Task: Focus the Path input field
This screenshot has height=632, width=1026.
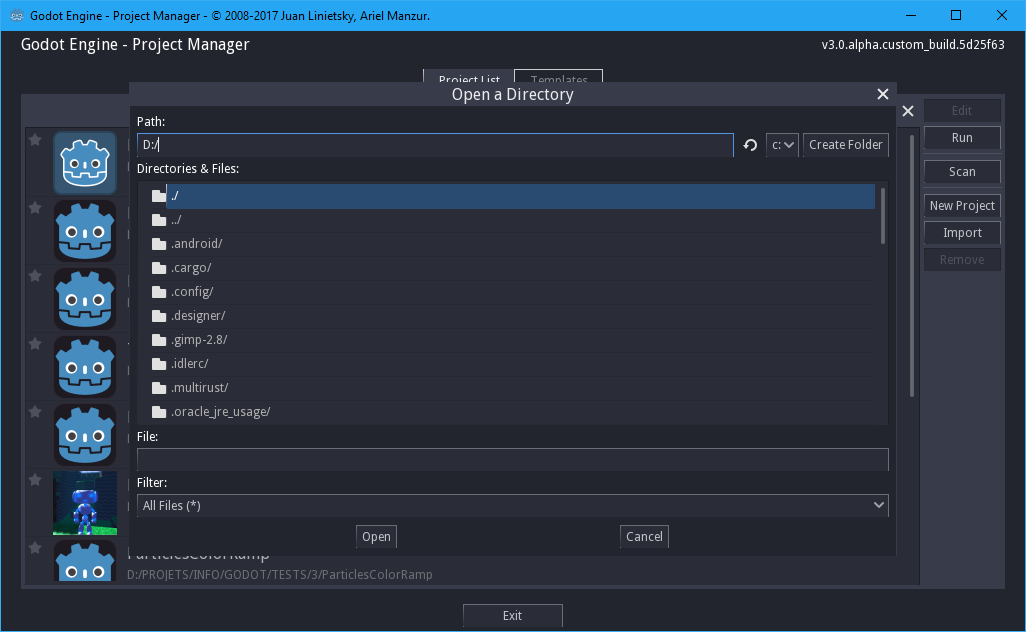Action: coord(435,145)
